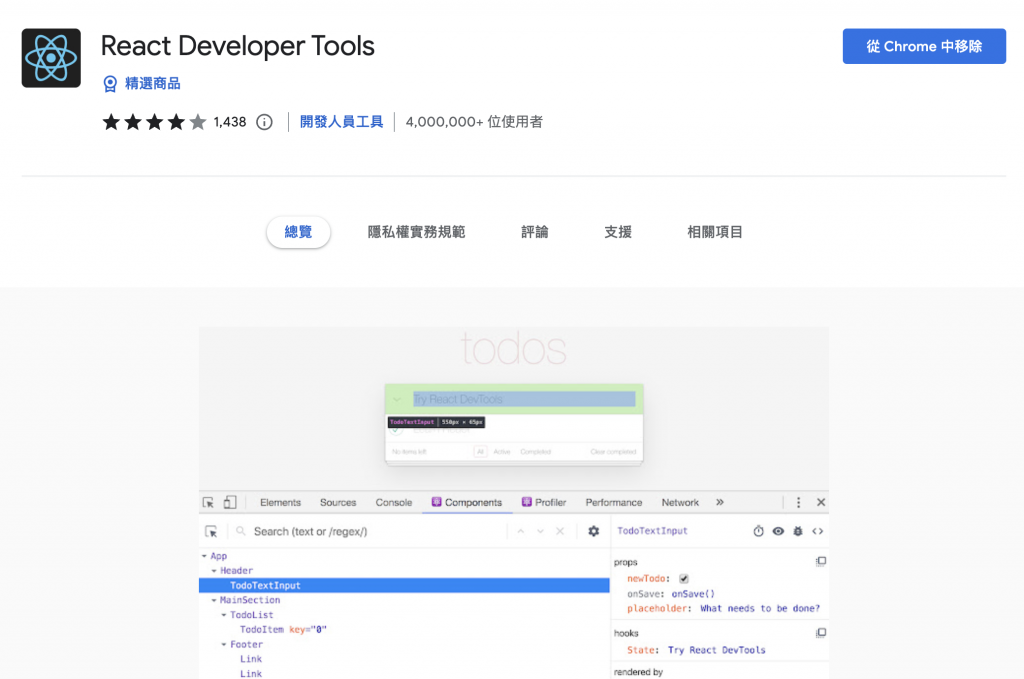
Task: Close the DevTools panel with X
Action: [x=821, y=502]
